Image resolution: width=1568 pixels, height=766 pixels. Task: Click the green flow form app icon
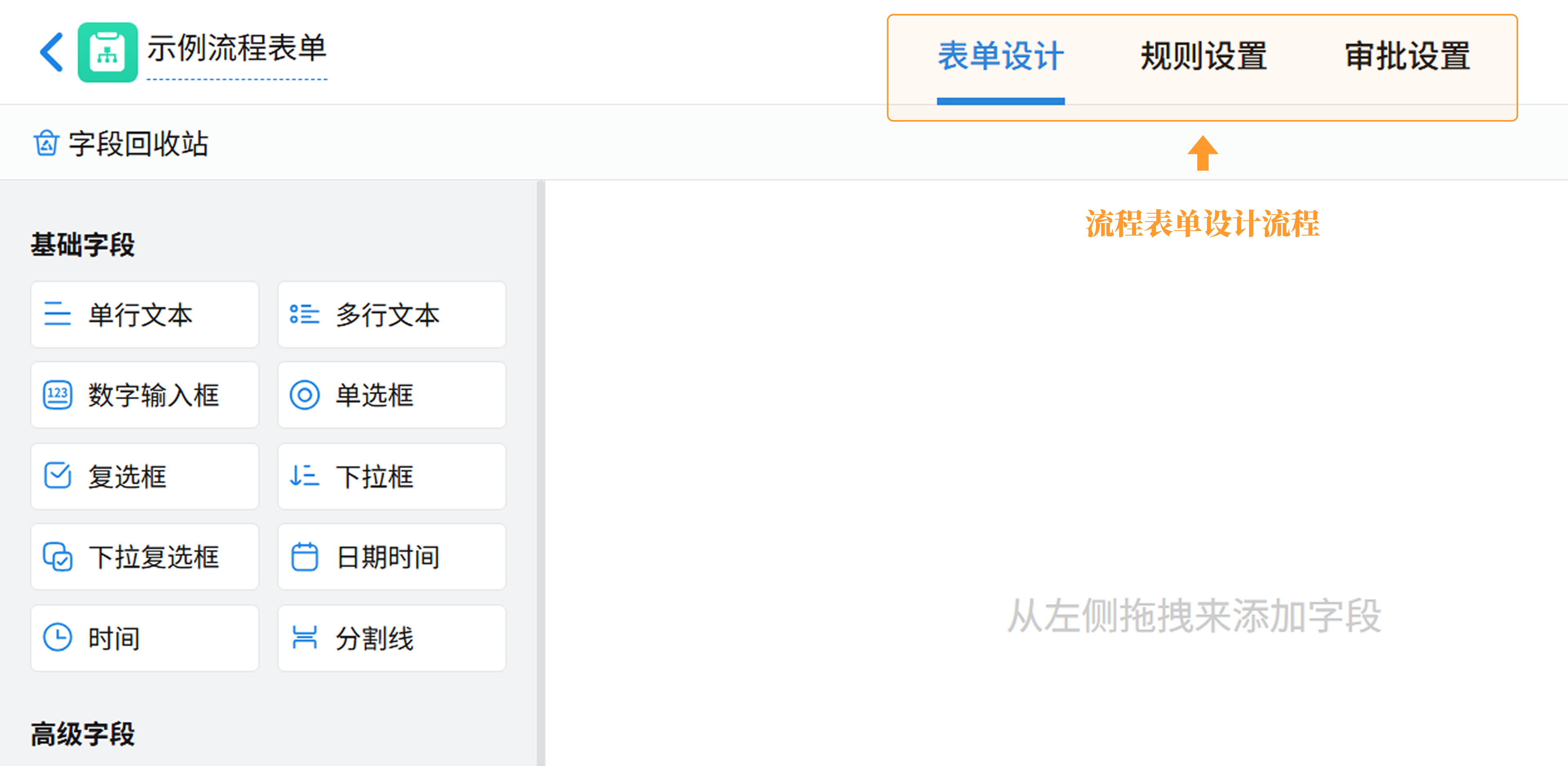point(108,52)
